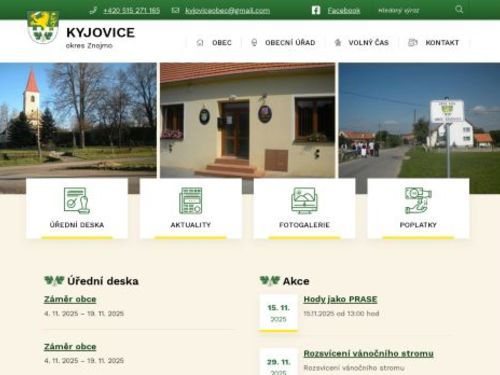This screenshot has height=375, width=500.
Task: Open the ÚŘEDNÍ DESKA tile
Action: 77,208
